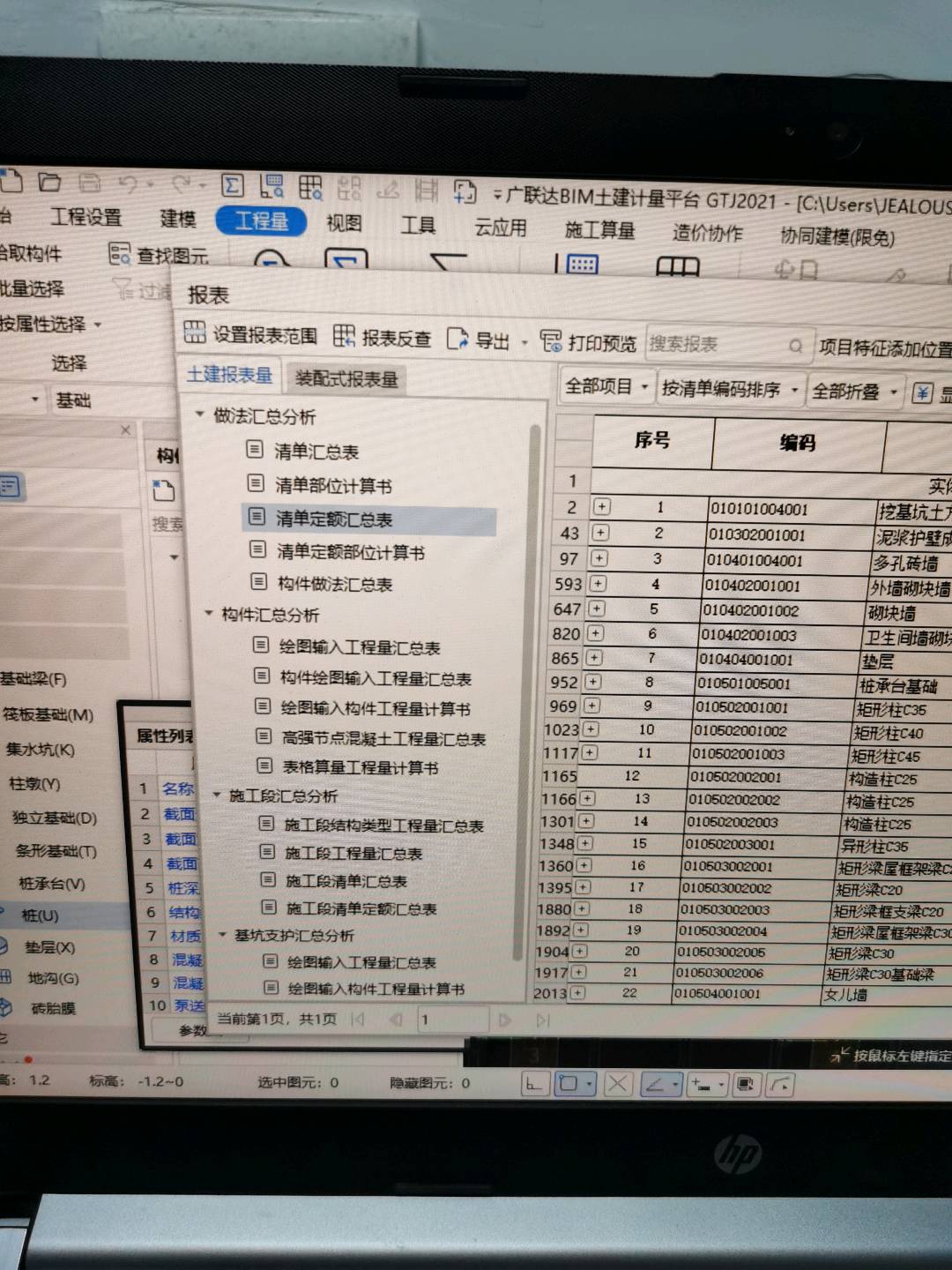The image size is (952, 1270).
Task: Collapse the 构件汇总分析 tree group
Action: (x=209, y=612)
